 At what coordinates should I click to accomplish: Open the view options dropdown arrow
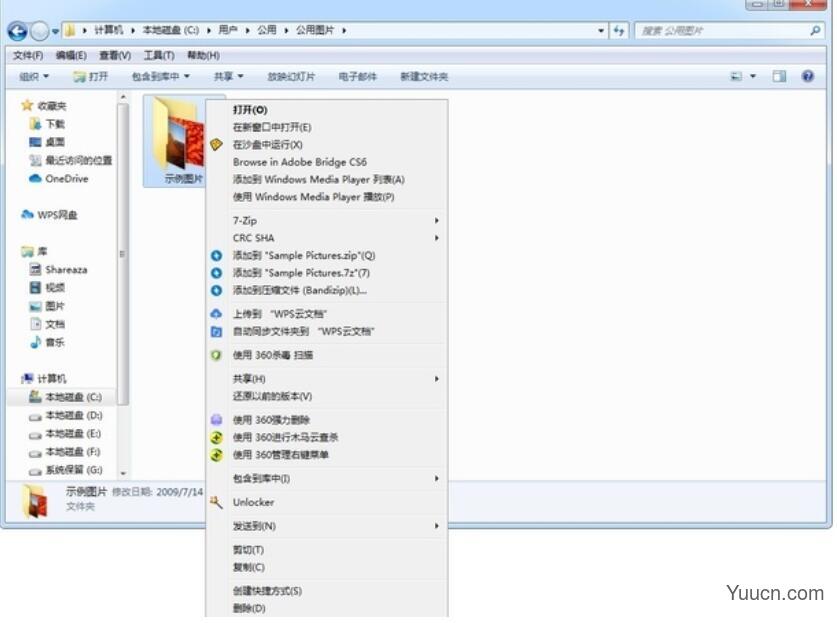(753, 77)
